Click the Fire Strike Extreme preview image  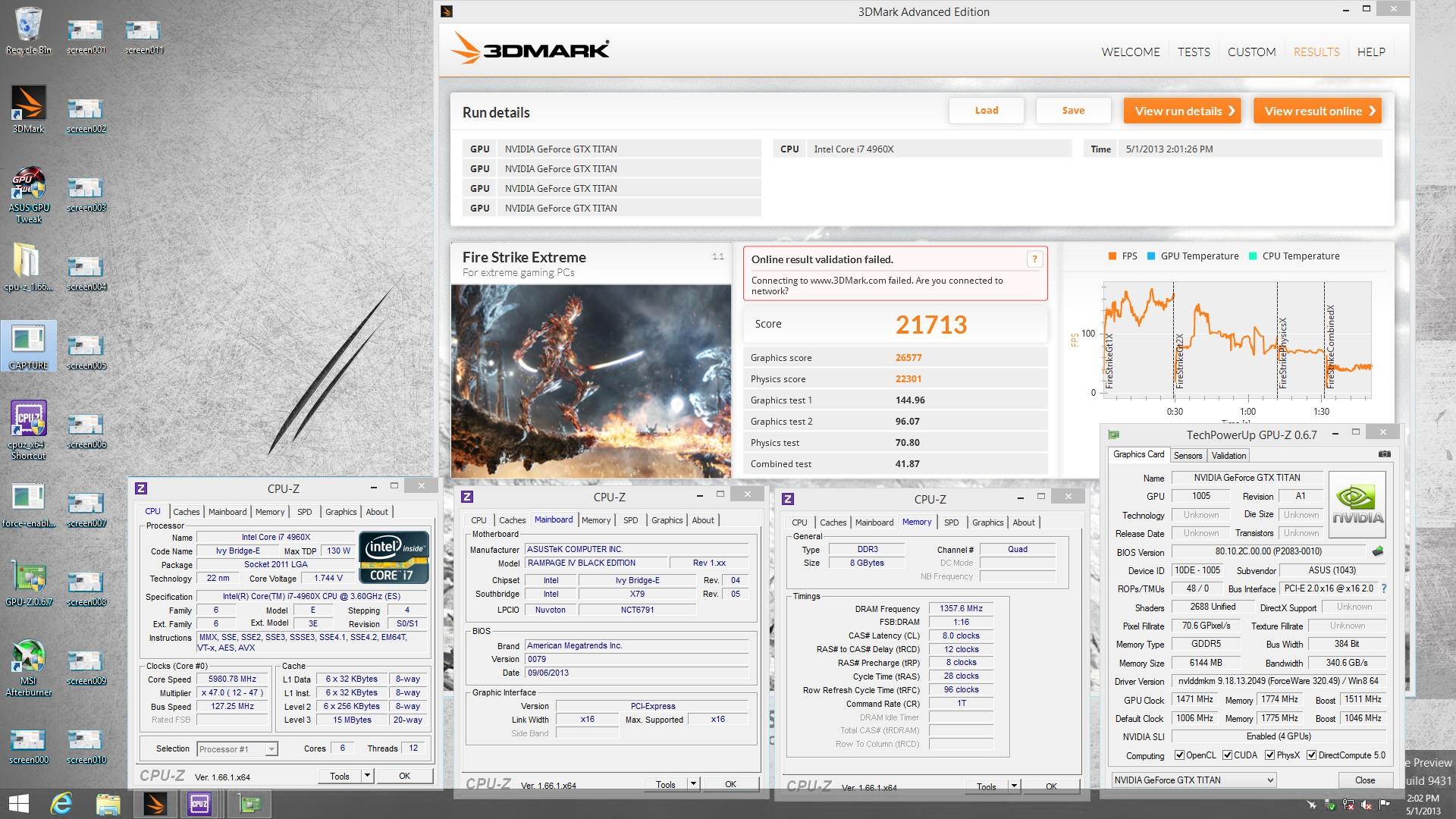click(x=591, y=381)
